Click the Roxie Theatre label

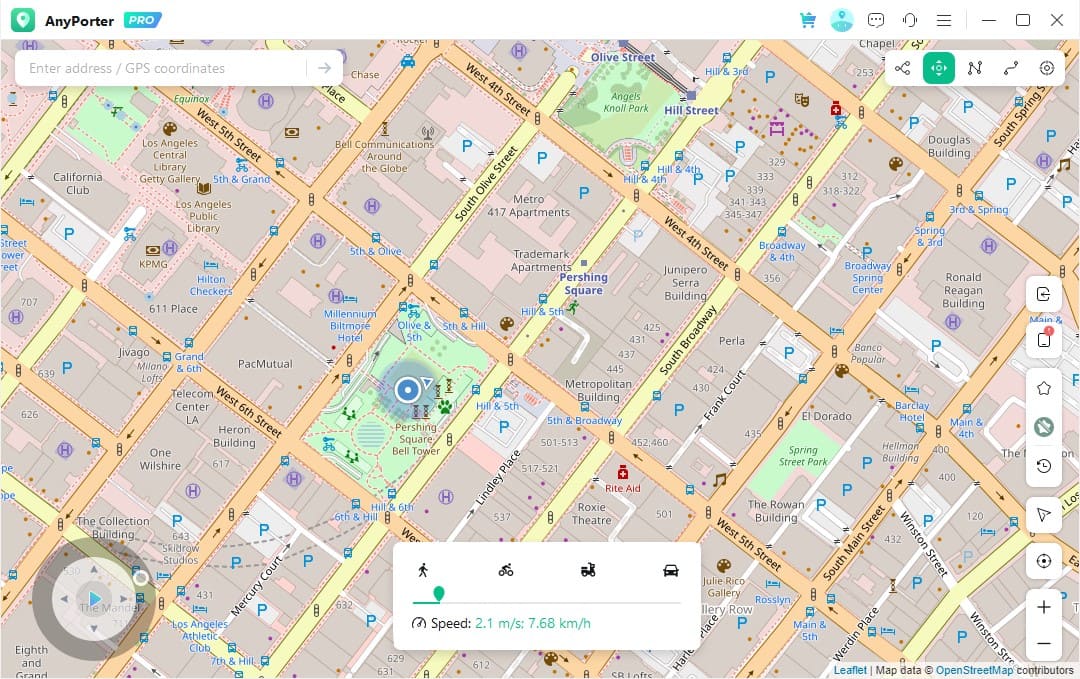pyautogui.click(x=592, y=514)
